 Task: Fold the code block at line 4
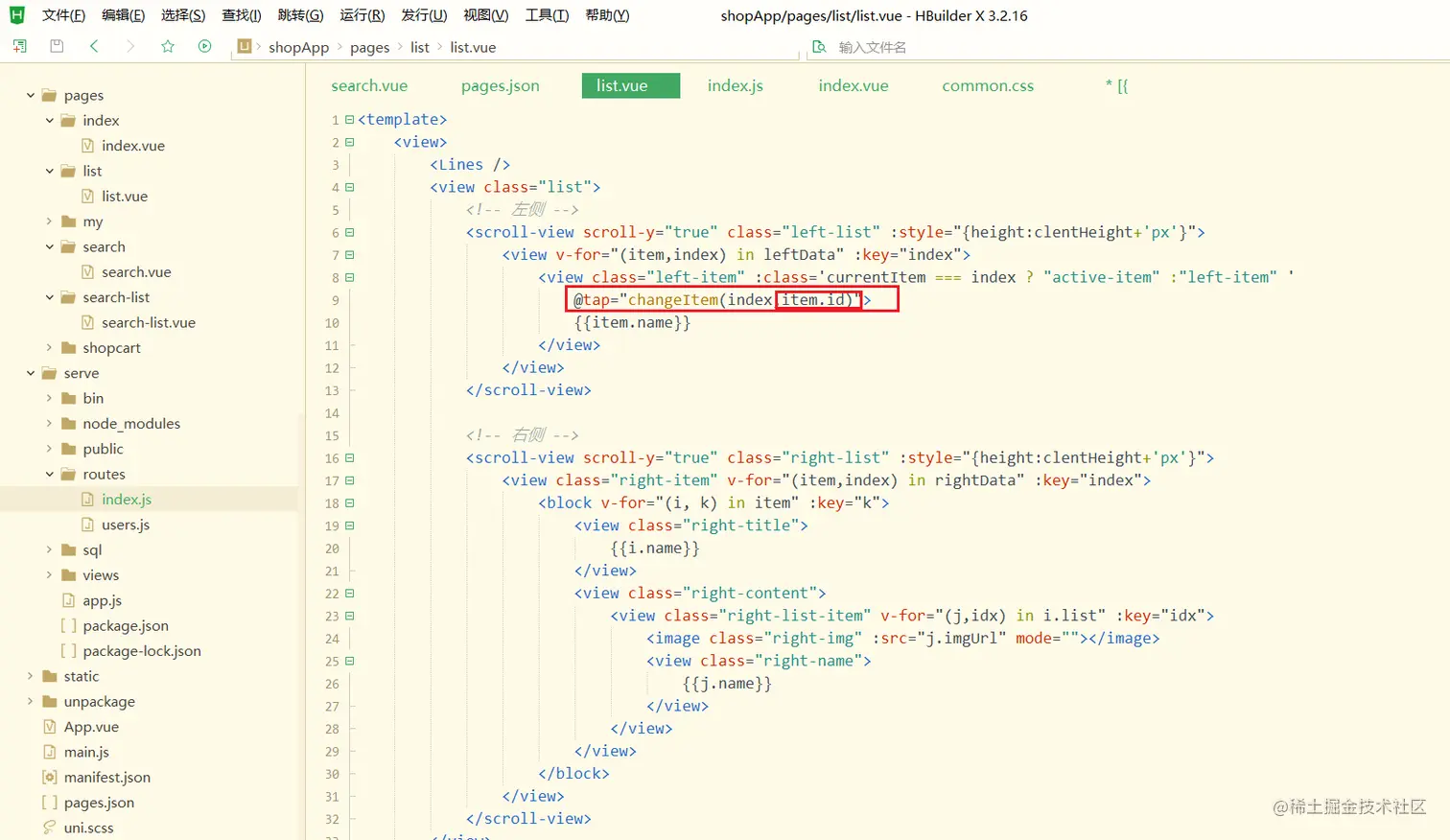pos(350,188)
